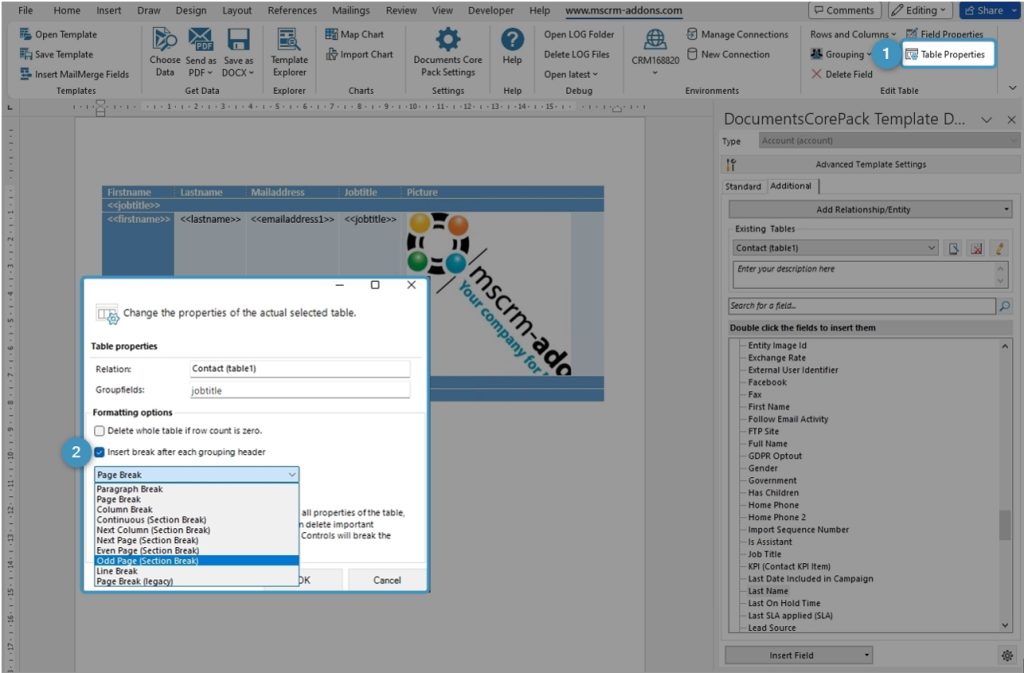Click the delete table icon with red X
This screenshot has height=673, width=1024.
pyautogui.click(x=976, y=248)
